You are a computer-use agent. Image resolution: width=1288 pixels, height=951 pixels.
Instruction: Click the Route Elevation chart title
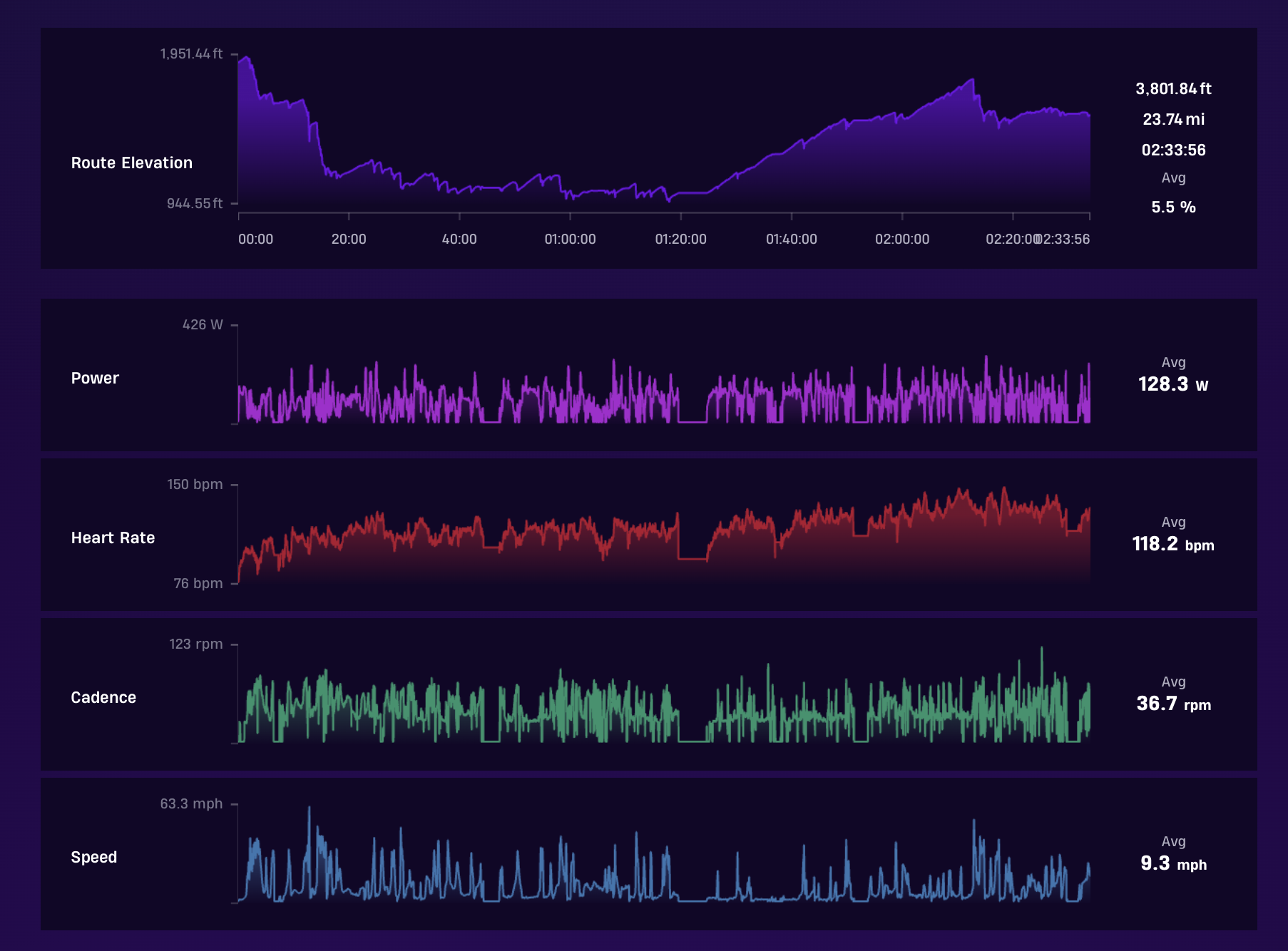click(132, 163)
